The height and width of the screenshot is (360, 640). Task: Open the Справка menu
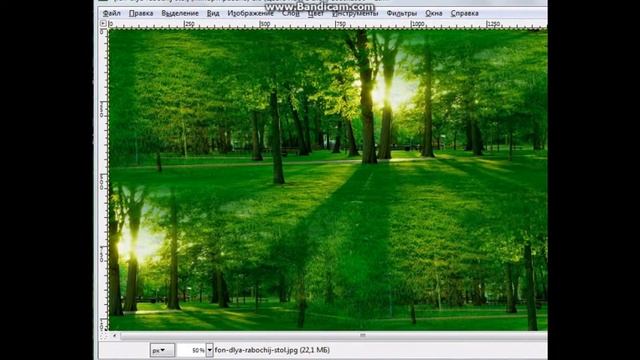coord(464,13)
